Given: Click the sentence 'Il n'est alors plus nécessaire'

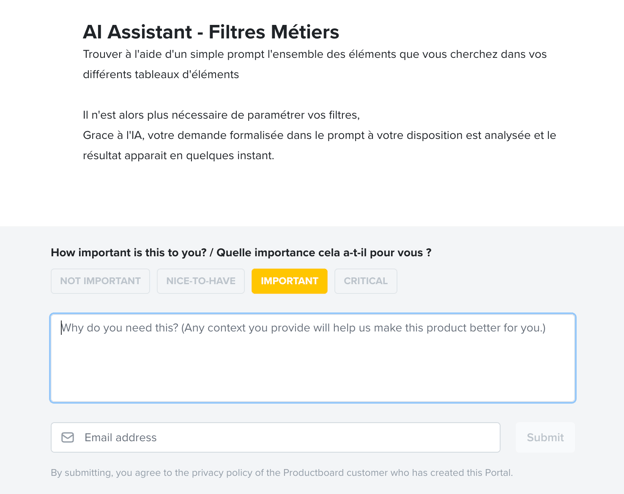Looking at the screenshot, I should [221, 115].
